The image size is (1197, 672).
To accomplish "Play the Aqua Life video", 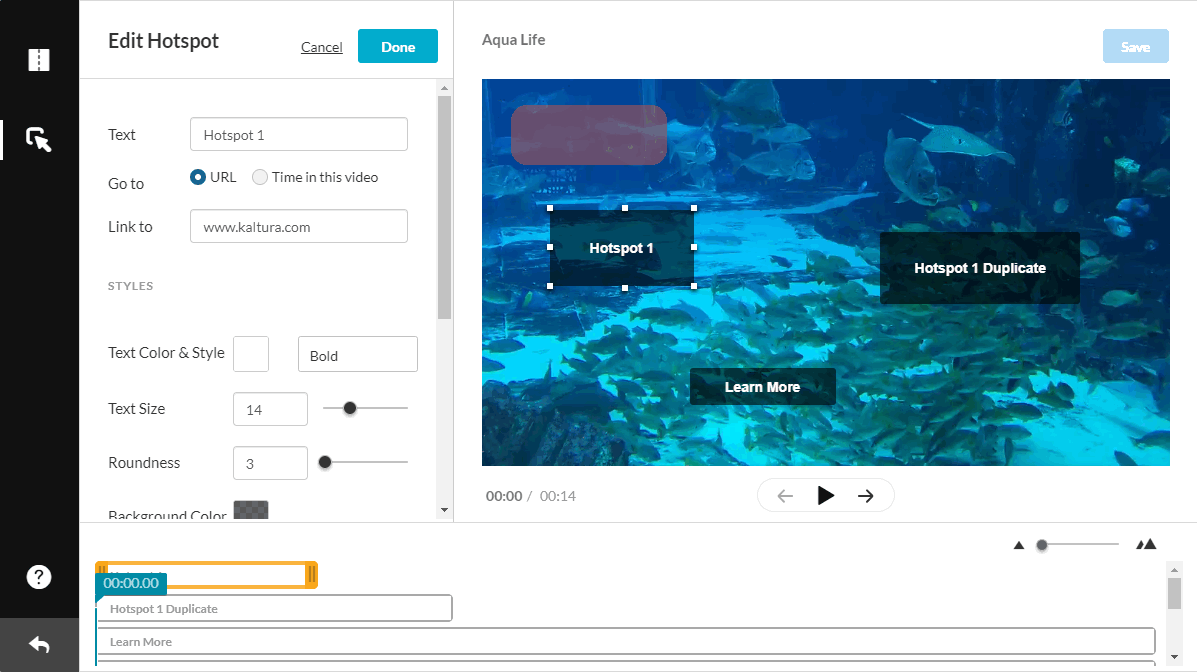I will 825,496.
